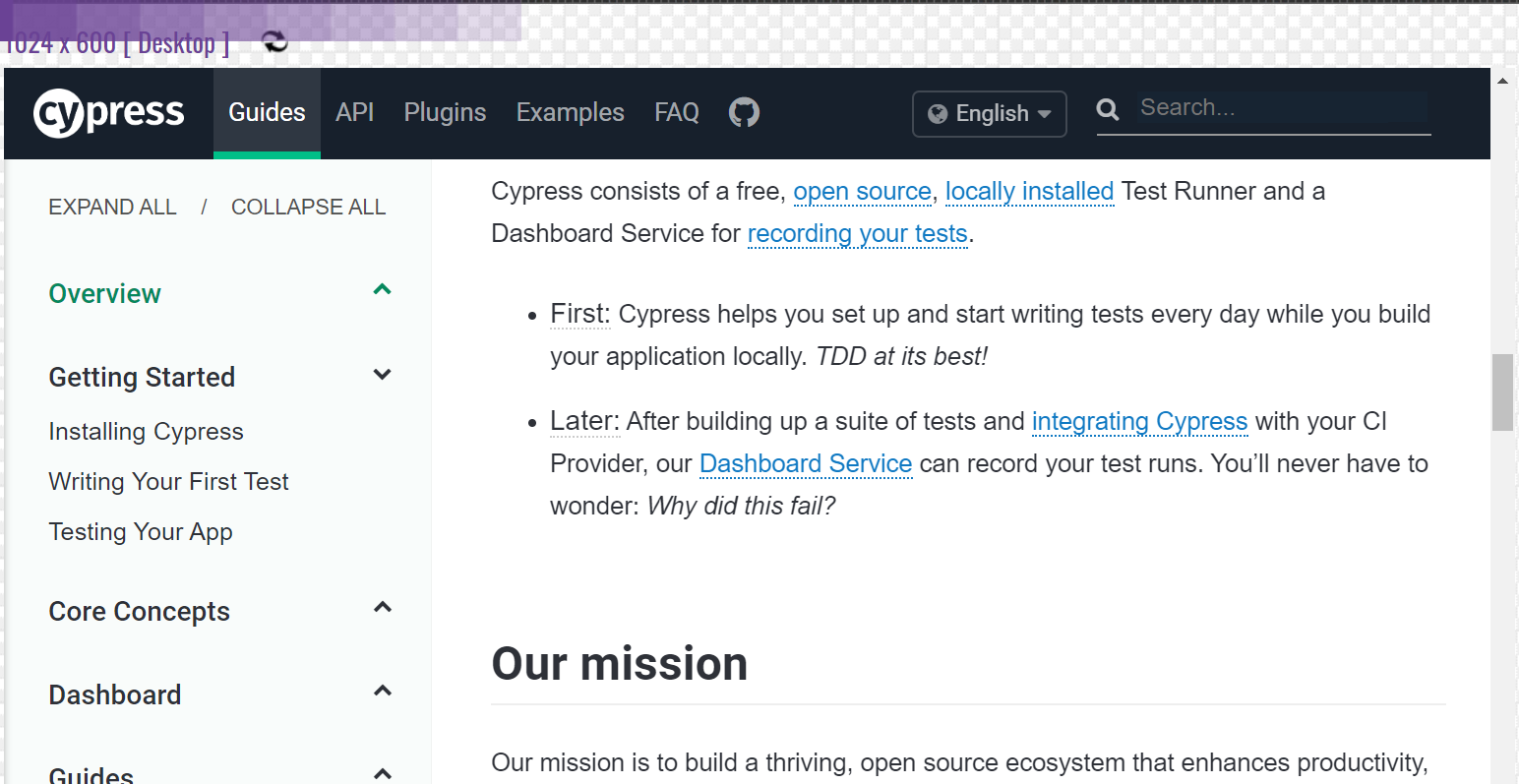Open the Cypress GitHub repository icon
This screenshot has height=784, width=1519.
(744, 112)
